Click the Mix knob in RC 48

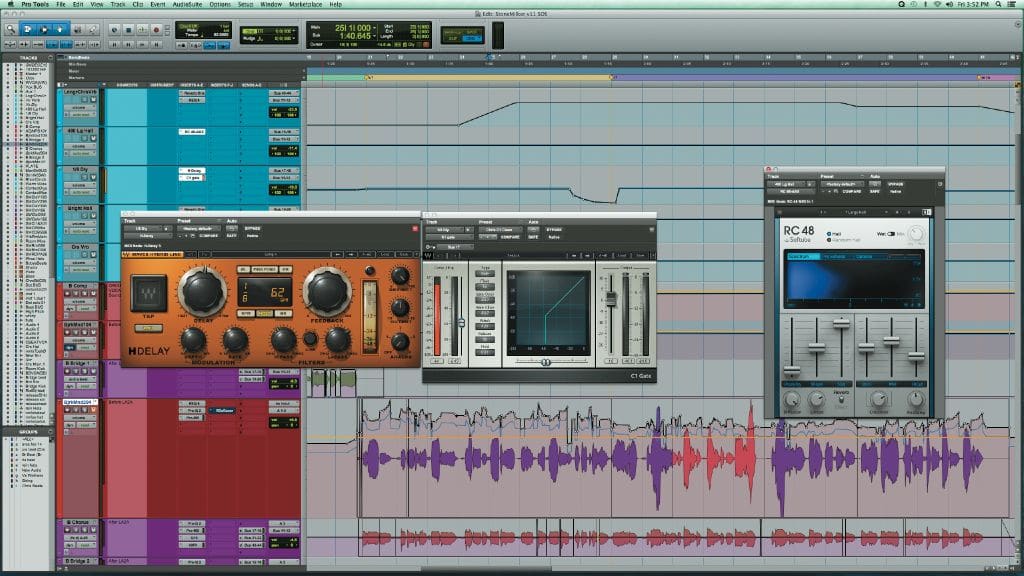coord(916,234)
